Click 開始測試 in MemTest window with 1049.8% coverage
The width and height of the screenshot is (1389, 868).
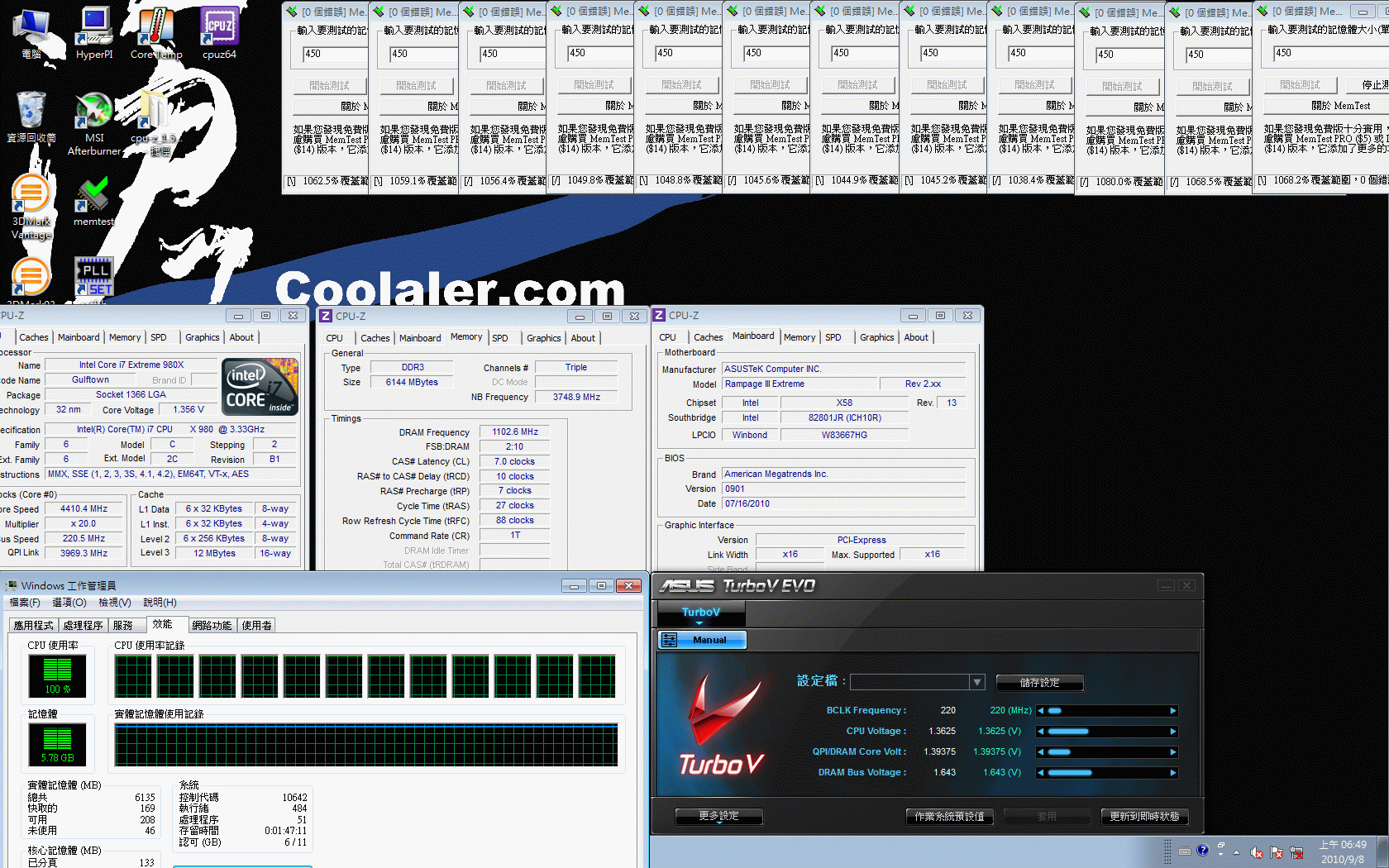click(x=594, y=85)
